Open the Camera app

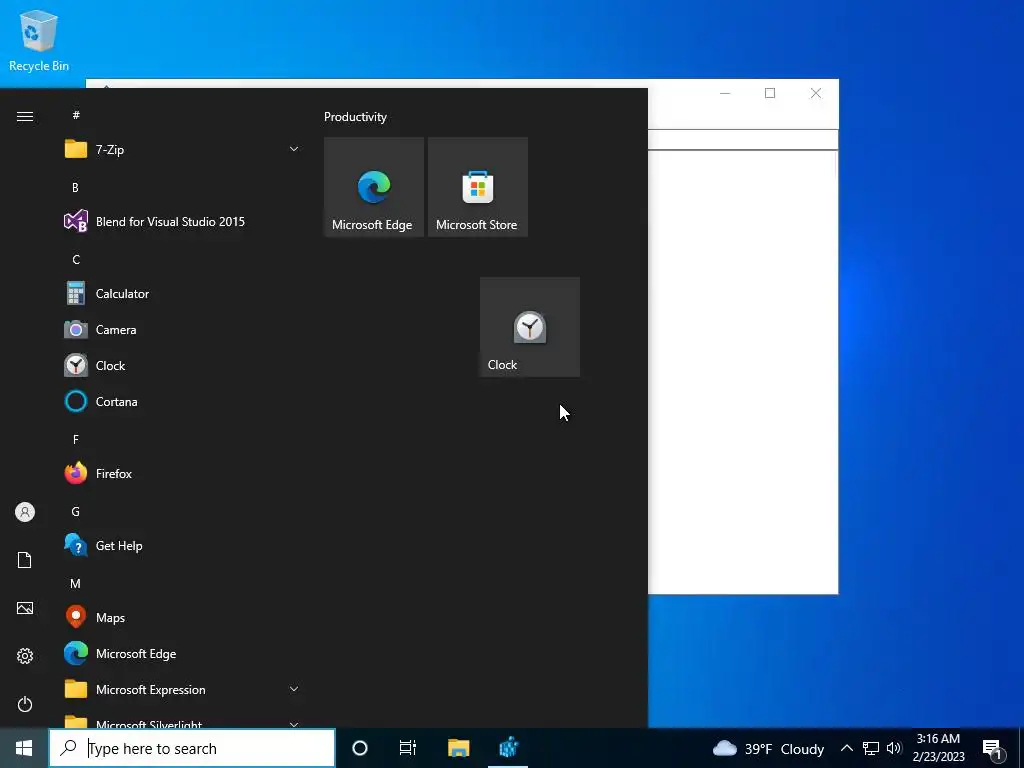(x=181, y=330)
